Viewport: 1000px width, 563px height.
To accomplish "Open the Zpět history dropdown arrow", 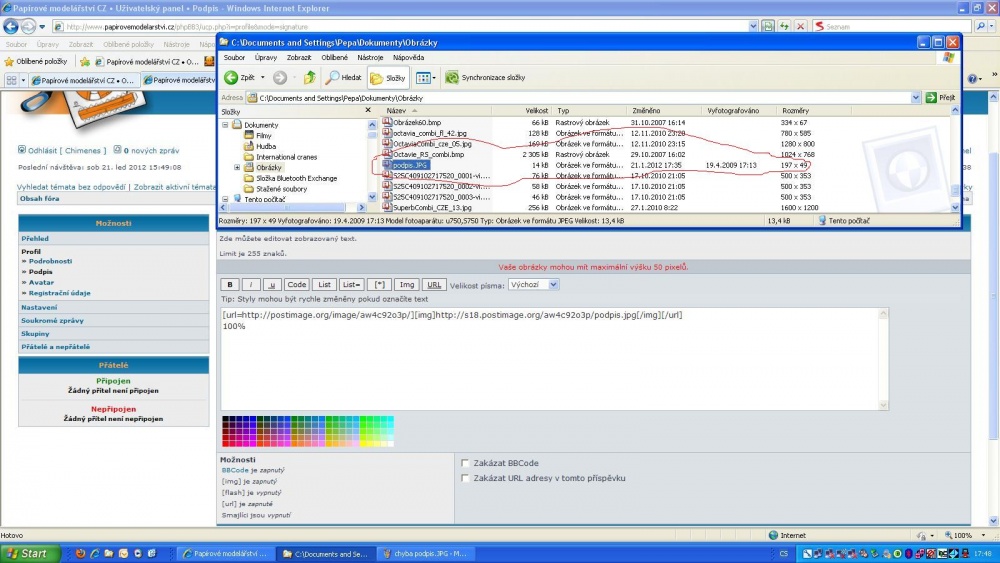I will 262,78.
